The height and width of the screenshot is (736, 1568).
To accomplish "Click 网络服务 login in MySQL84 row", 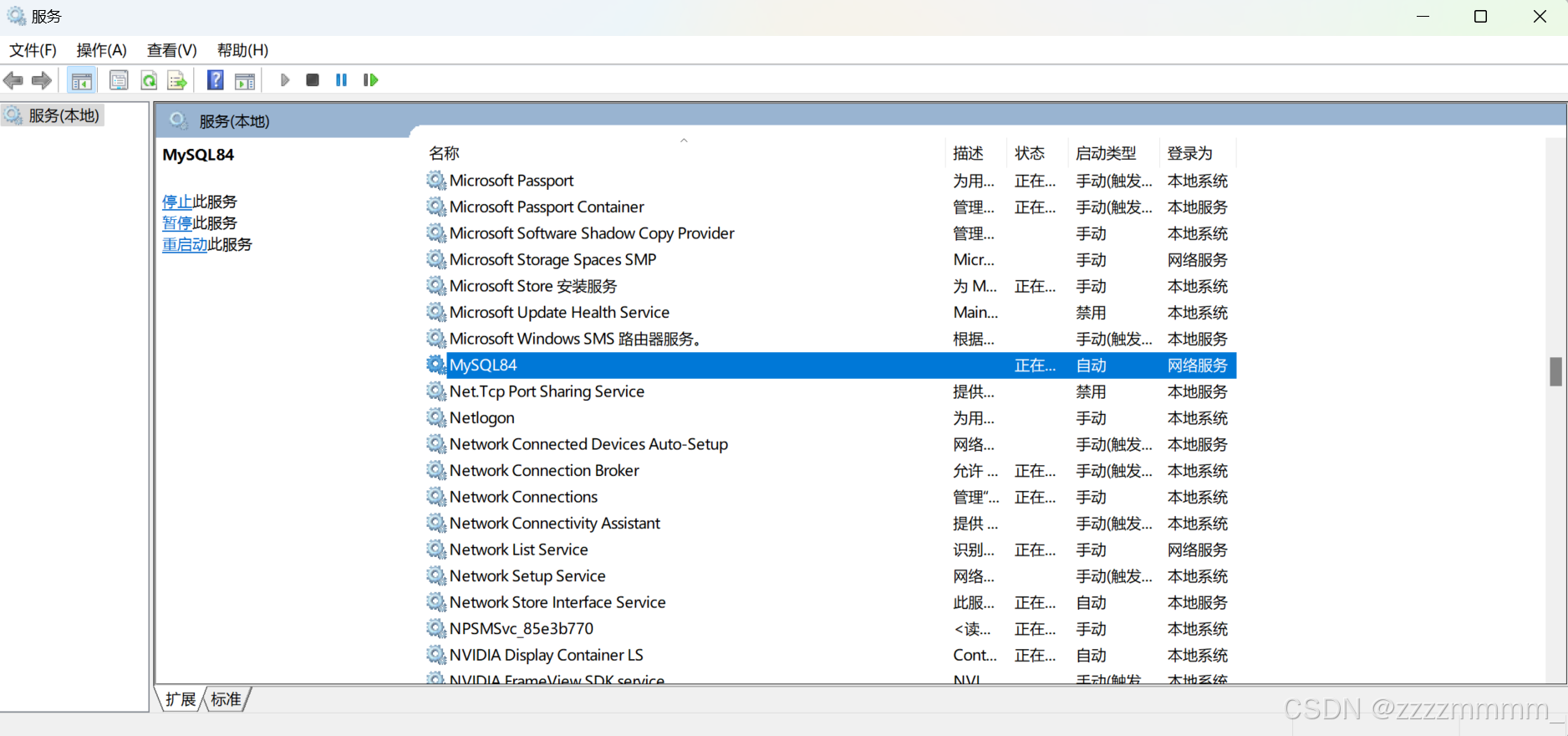I will coord(1198,365).
